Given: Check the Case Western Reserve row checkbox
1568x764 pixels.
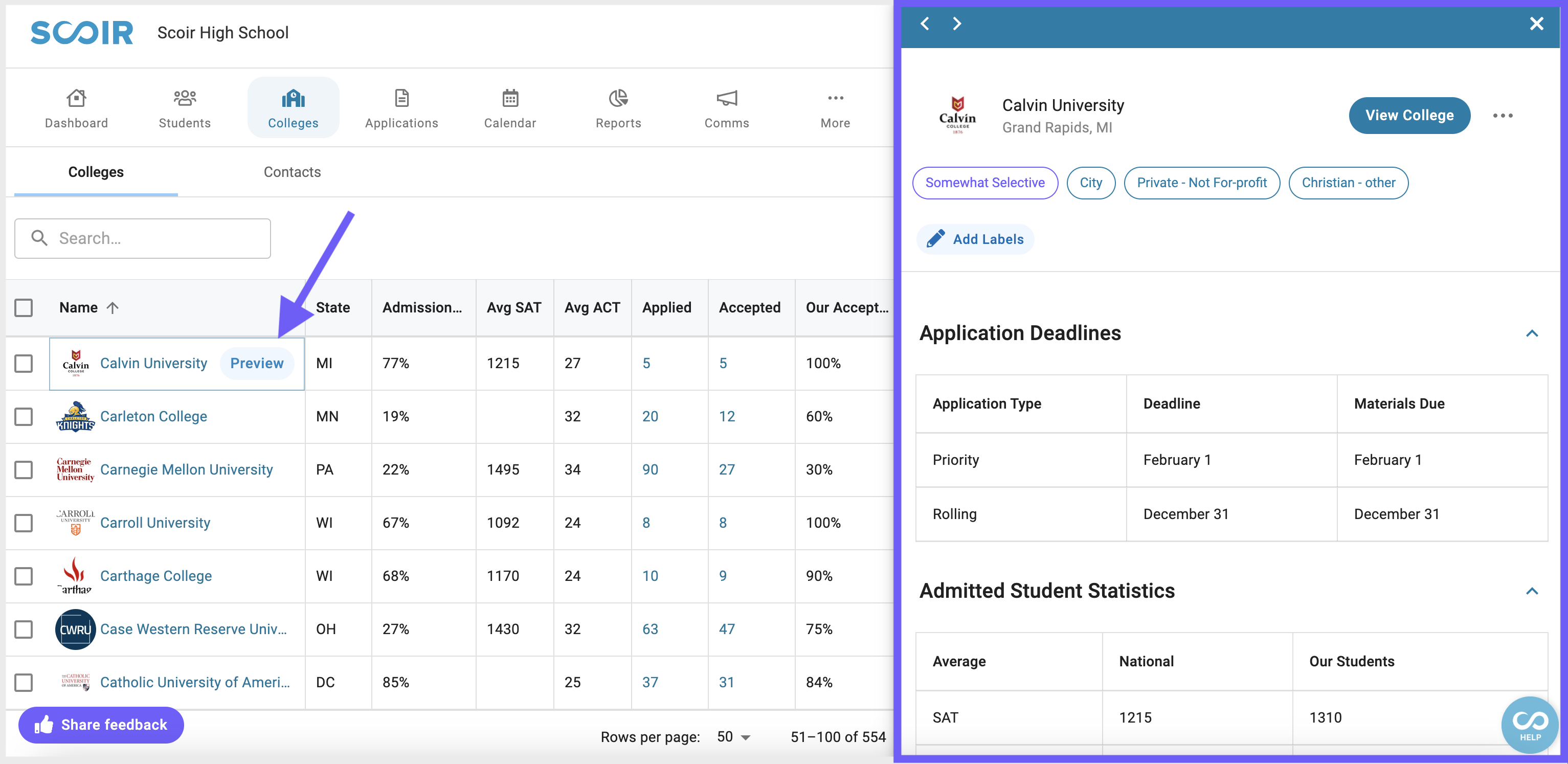Looking at the screenshot, I should (x=24, y=629).
